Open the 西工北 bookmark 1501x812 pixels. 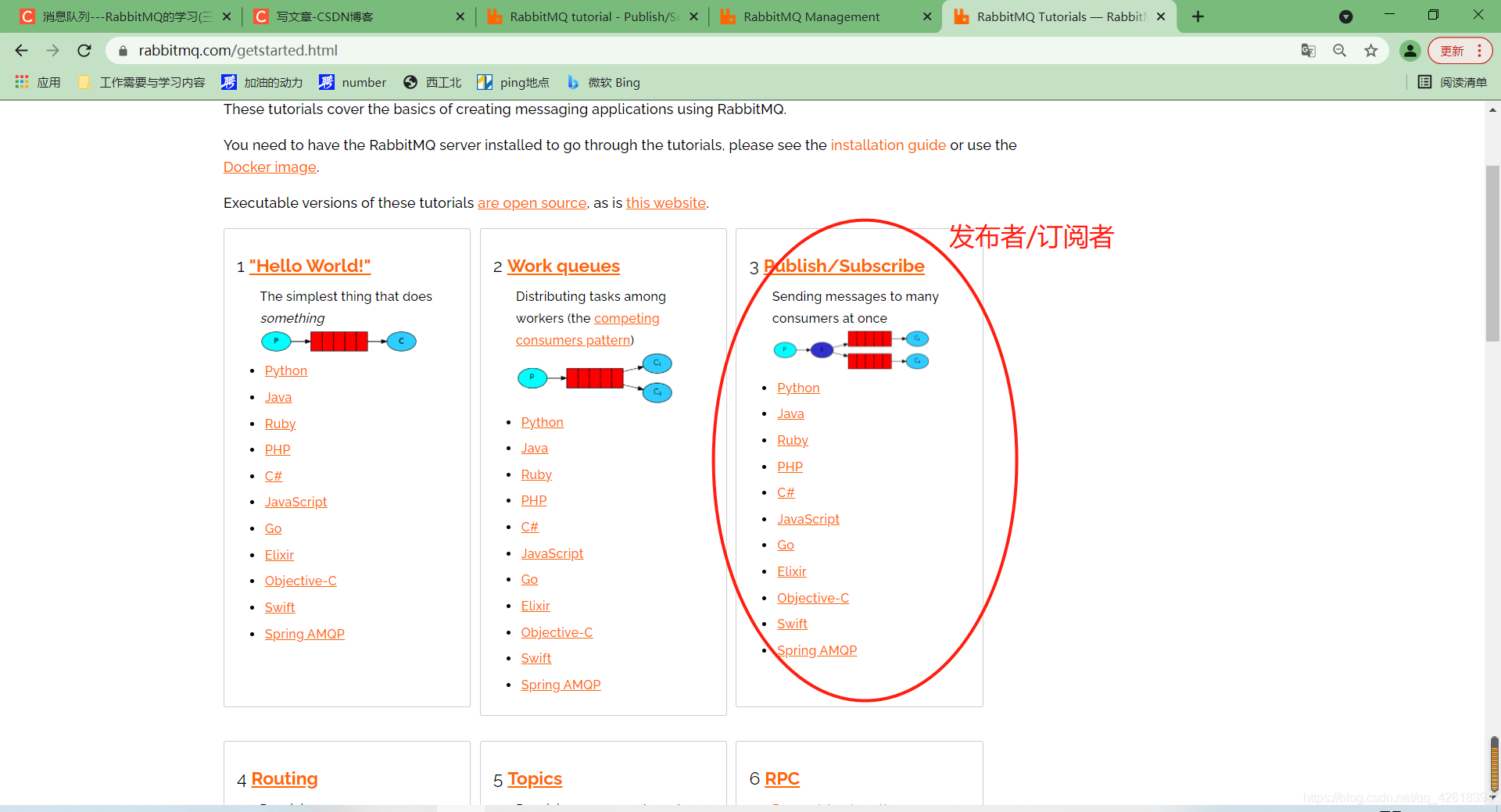pos(432,82)
